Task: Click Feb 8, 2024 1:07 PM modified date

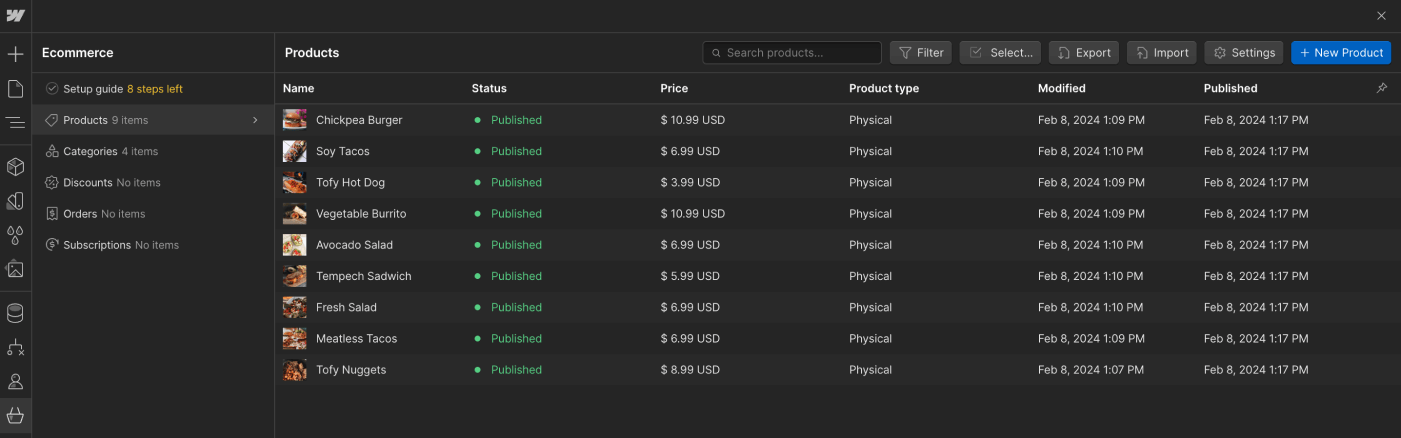Action: tap(1091, 370)
